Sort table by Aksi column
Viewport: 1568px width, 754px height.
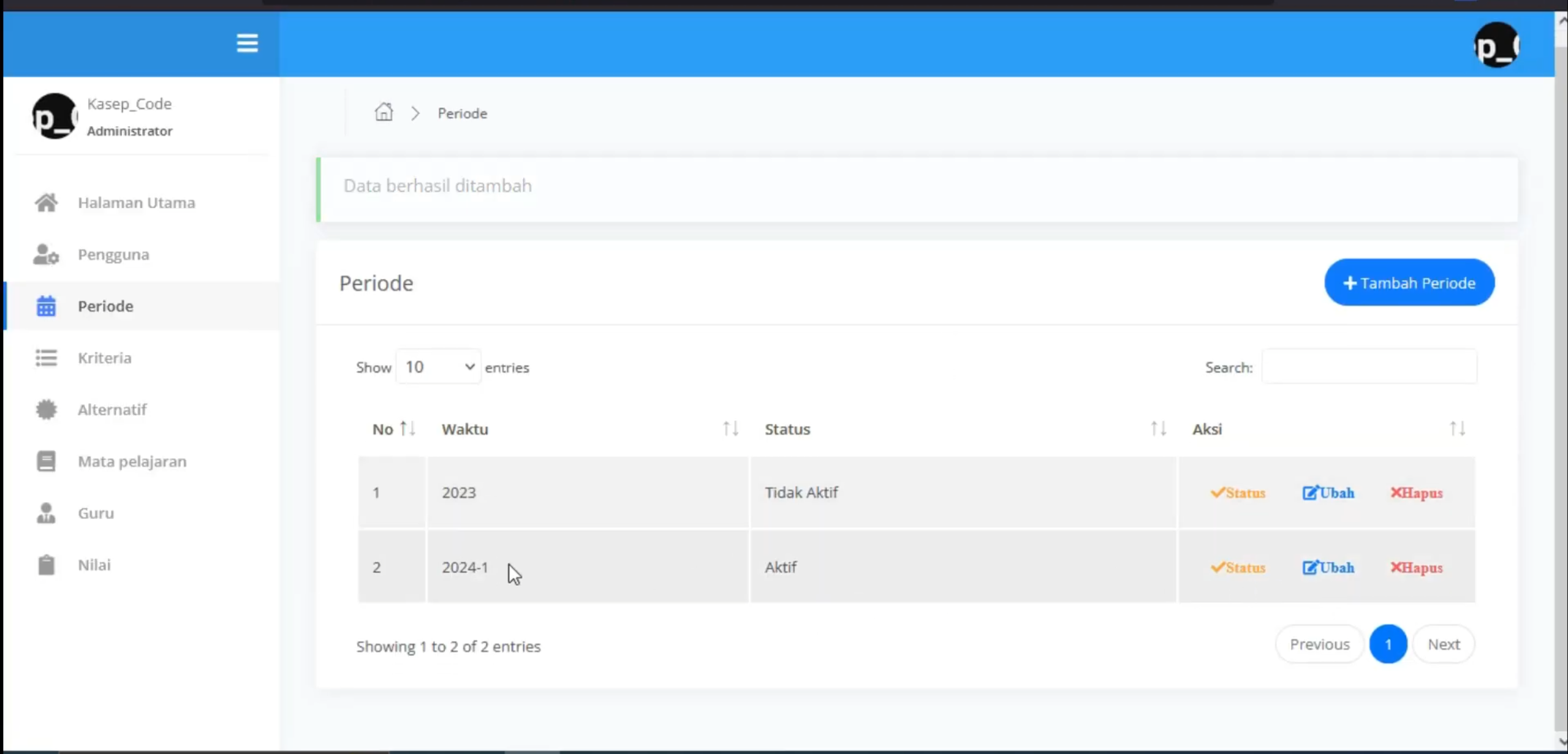(1327, 429)
